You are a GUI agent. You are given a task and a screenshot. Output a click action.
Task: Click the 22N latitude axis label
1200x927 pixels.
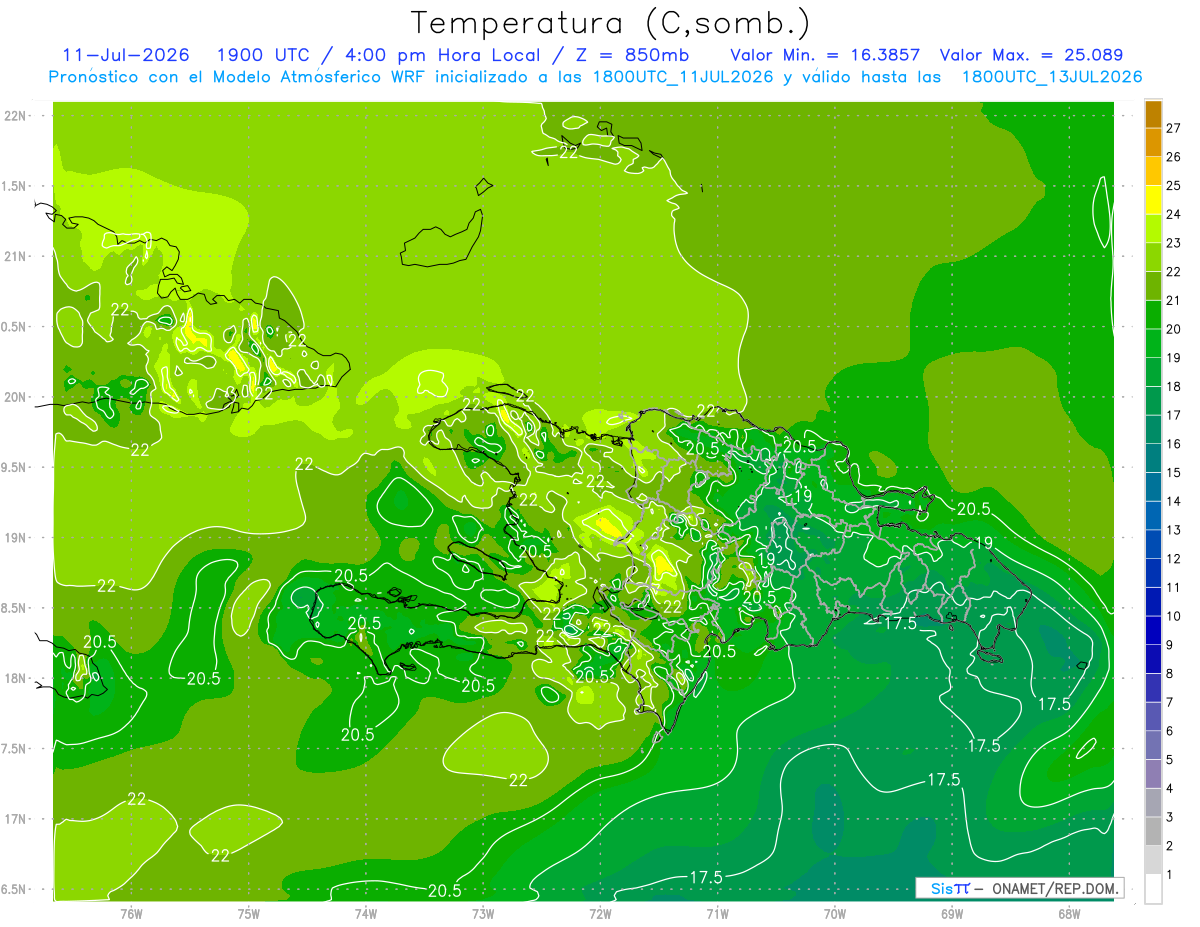point(14,116)
